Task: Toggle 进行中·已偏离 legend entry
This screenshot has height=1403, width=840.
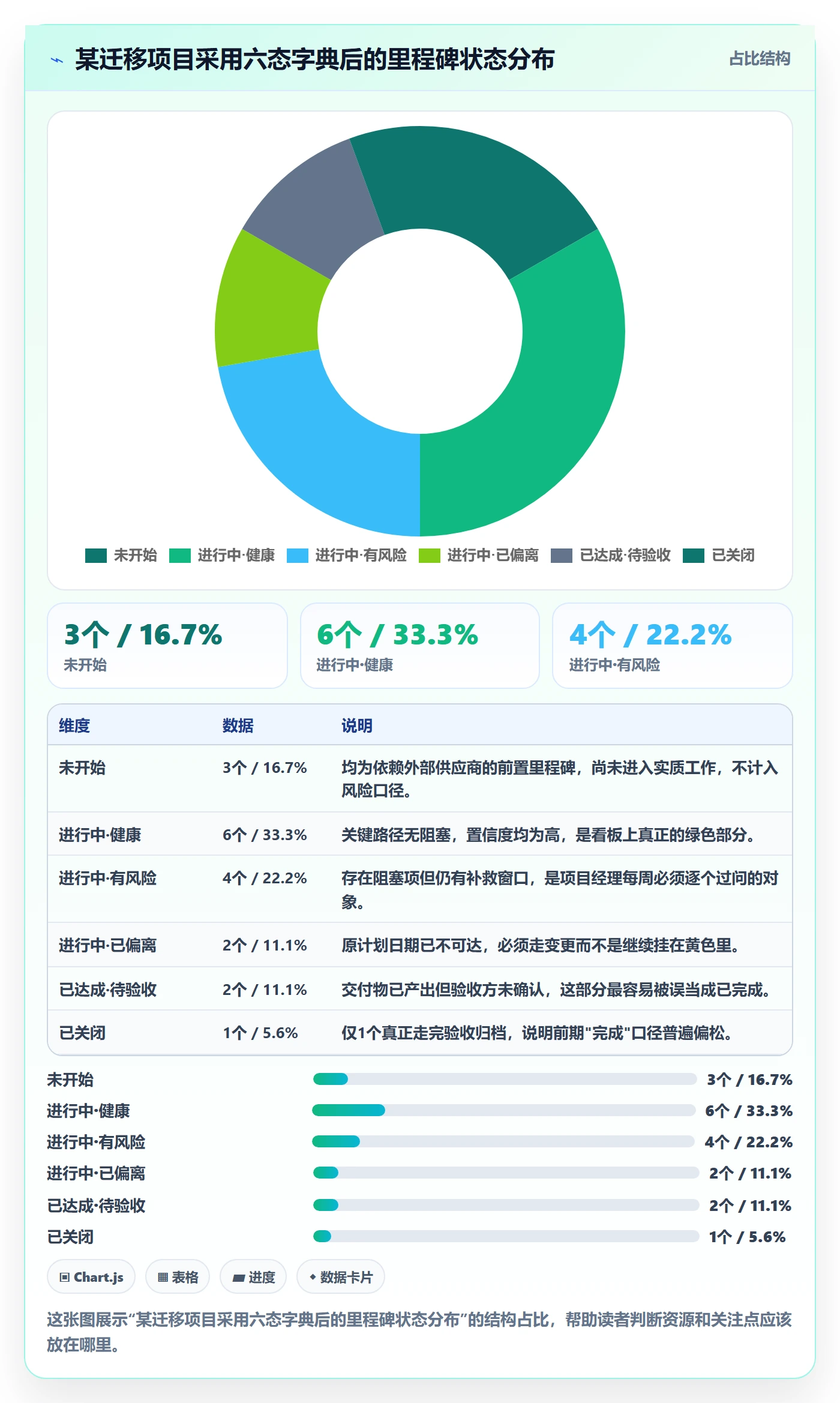Action: 479,556
